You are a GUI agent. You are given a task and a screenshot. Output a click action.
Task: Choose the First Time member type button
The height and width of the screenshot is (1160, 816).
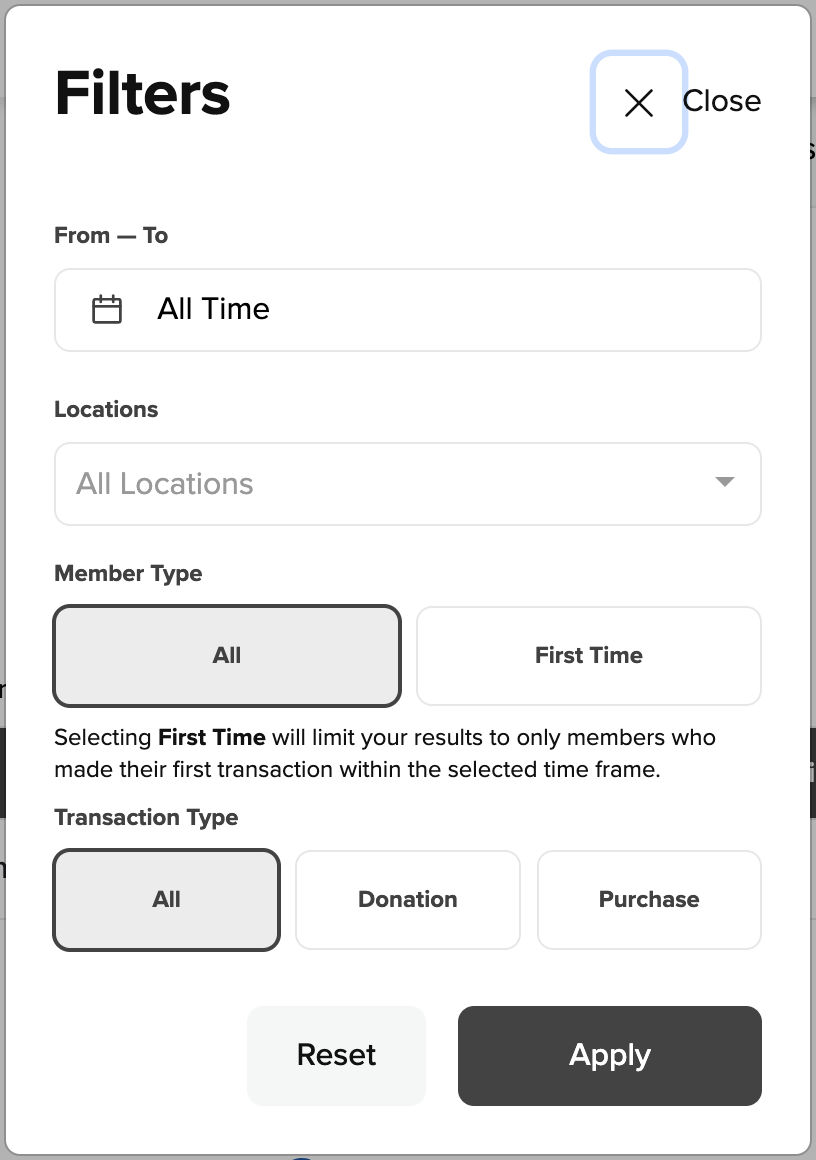pos(589,656)
